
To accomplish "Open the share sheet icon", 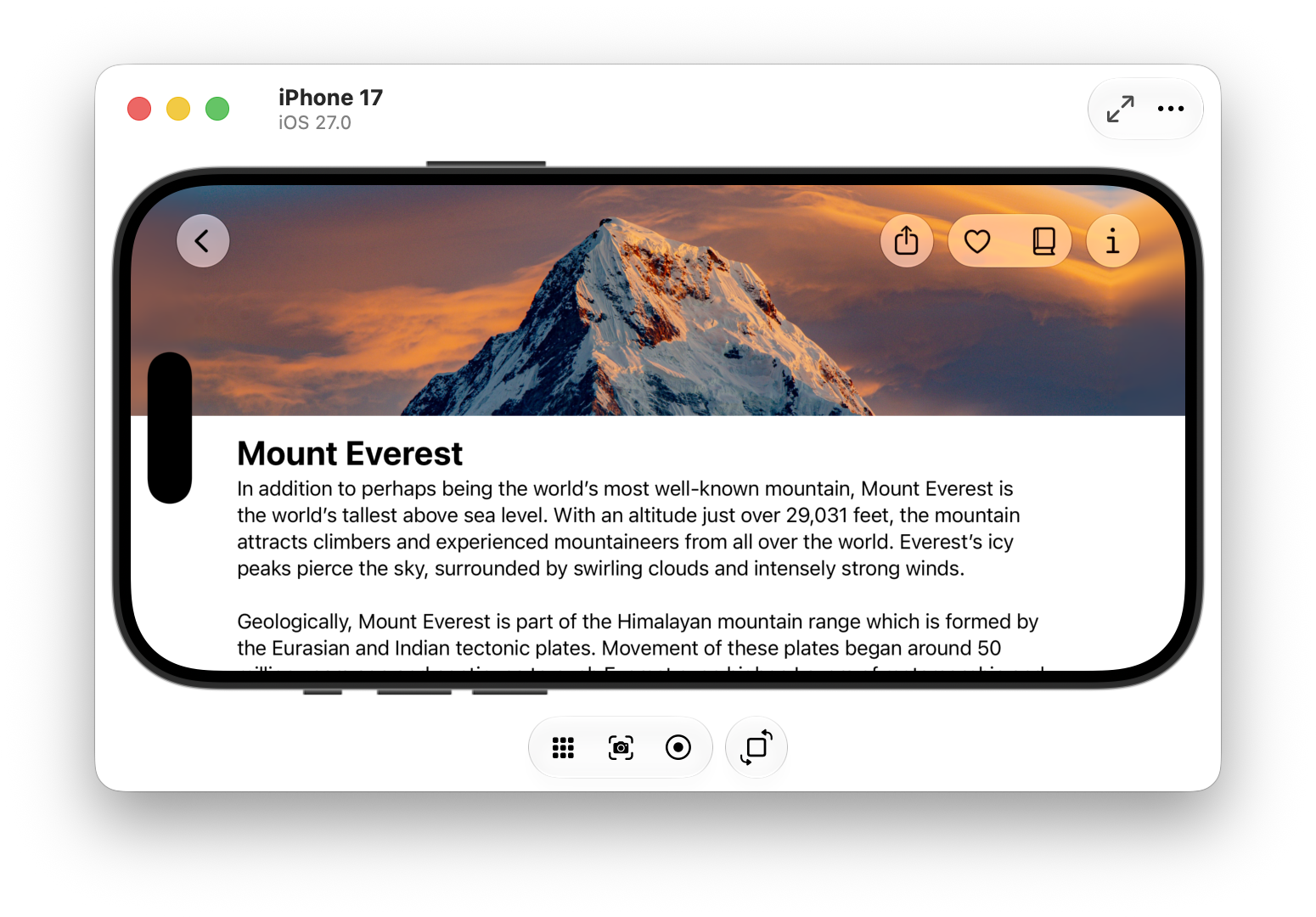I will pyautogui.click(x=907, y=241).
